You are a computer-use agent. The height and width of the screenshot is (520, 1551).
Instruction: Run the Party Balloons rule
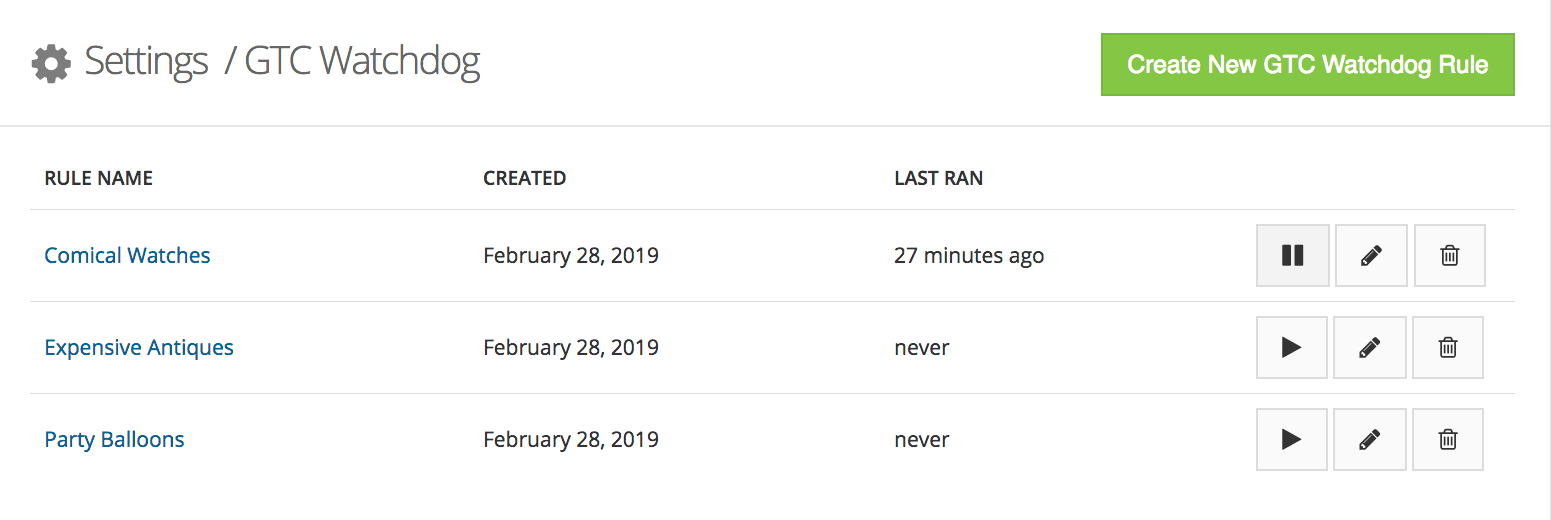[x=1291, y=440]
